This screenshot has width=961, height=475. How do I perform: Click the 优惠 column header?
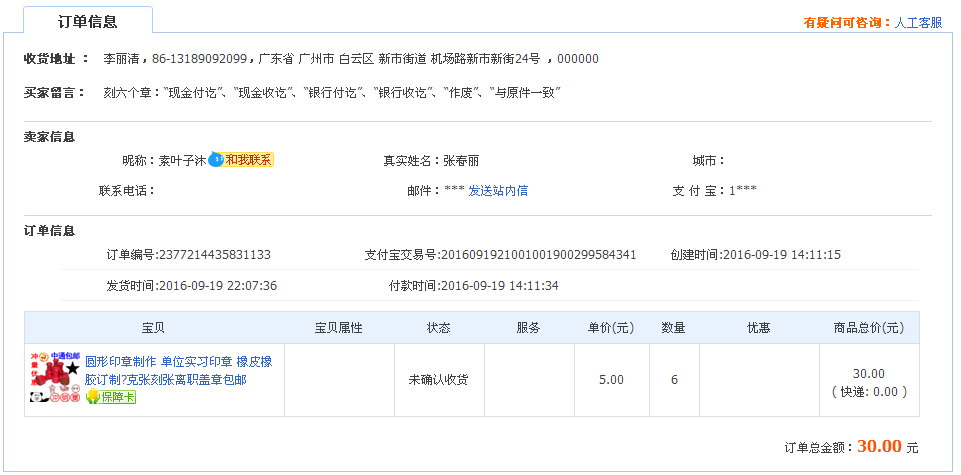click(x=758, y=328)
